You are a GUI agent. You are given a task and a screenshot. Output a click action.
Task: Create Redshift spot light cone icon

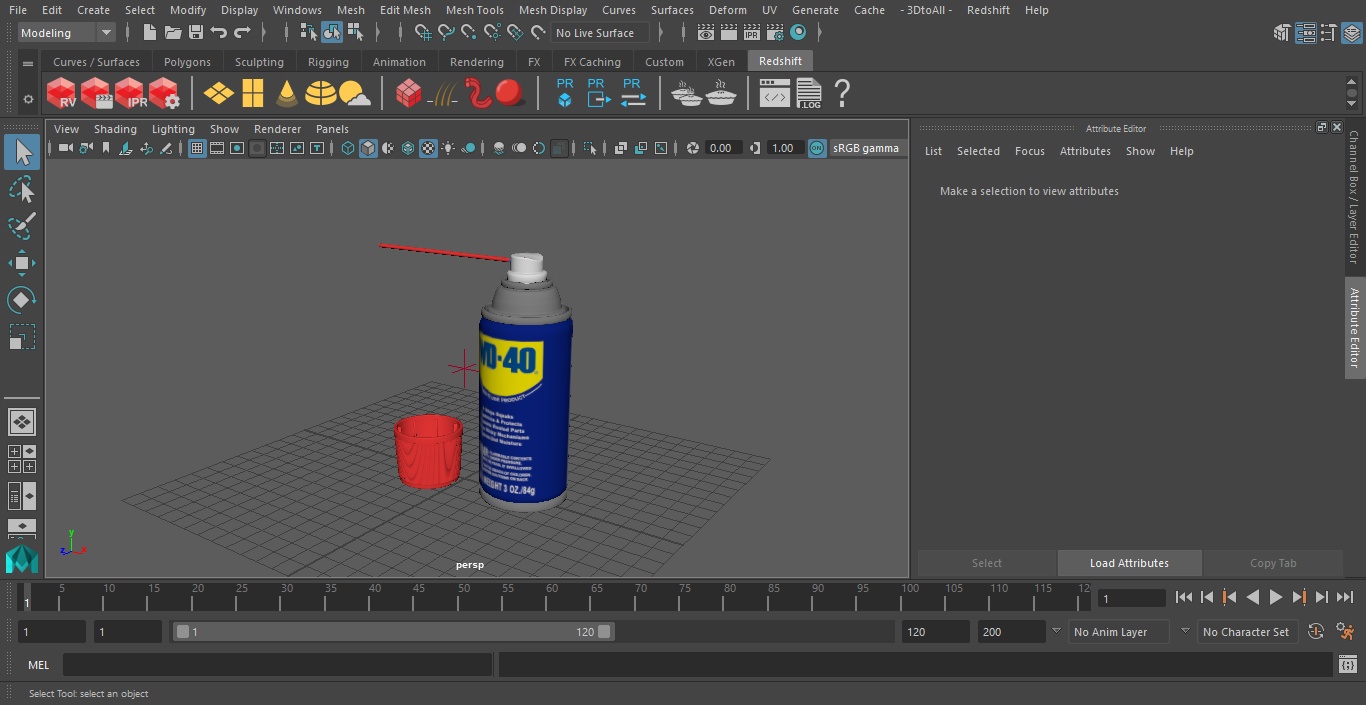pos(287,94)
